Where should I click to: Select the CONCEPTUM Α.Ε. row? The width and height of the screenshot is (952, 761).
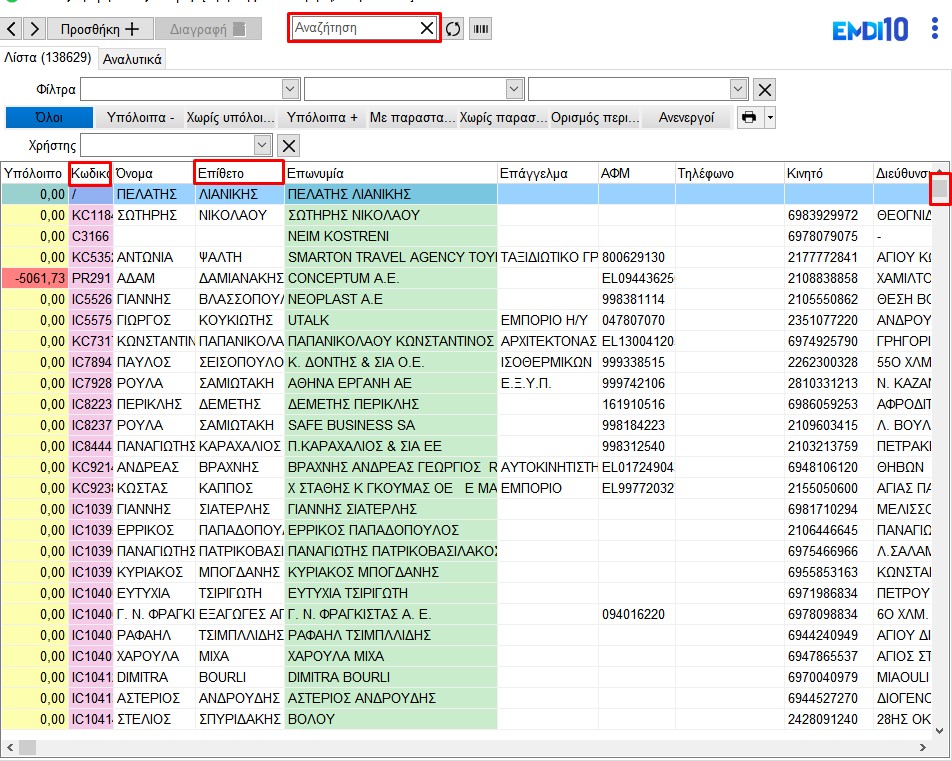(466, 278)
